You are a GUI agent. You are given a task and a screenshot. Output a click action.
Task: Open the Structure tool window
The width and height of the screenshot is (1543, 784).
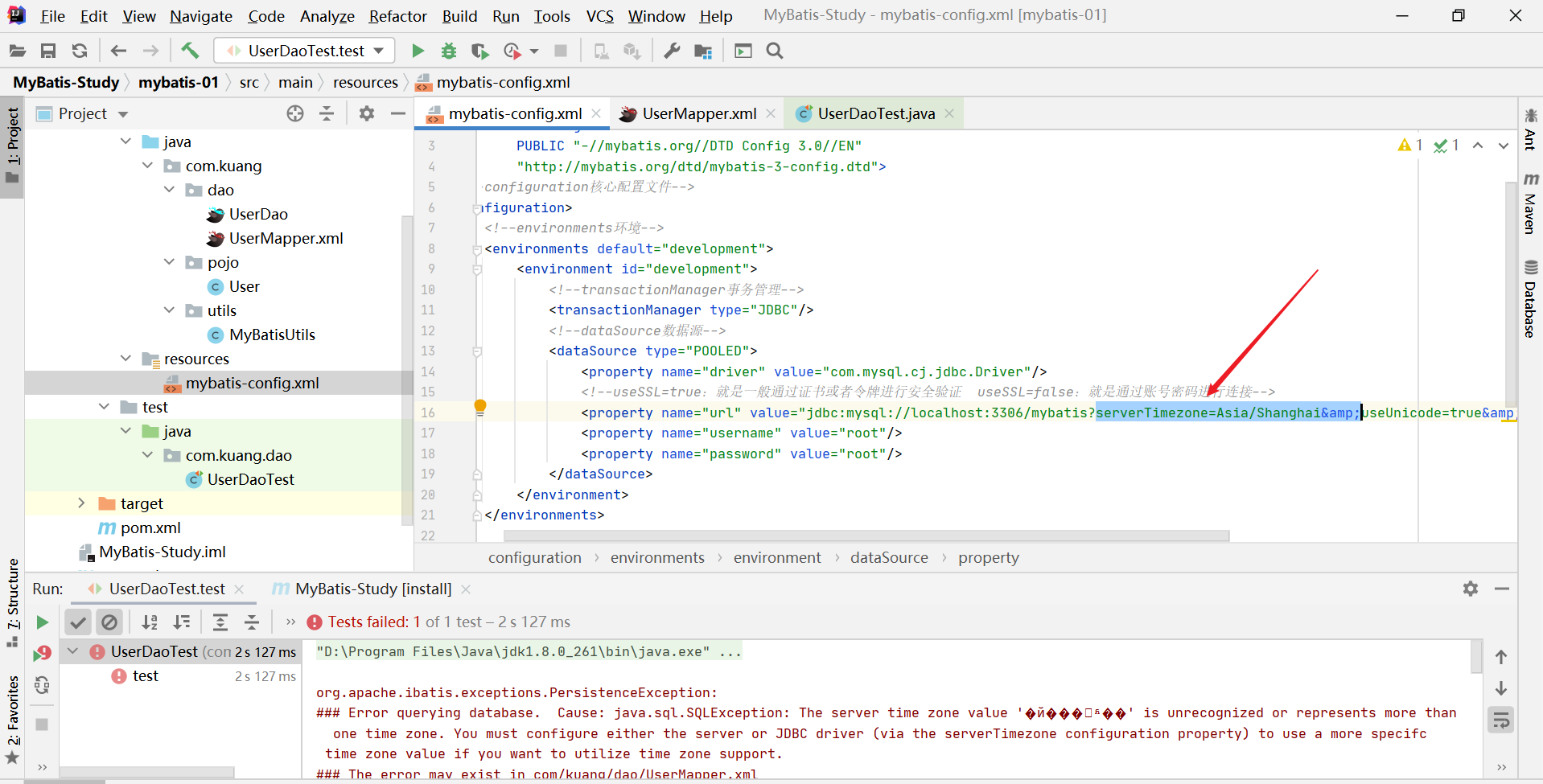click(x=13, y=603)
